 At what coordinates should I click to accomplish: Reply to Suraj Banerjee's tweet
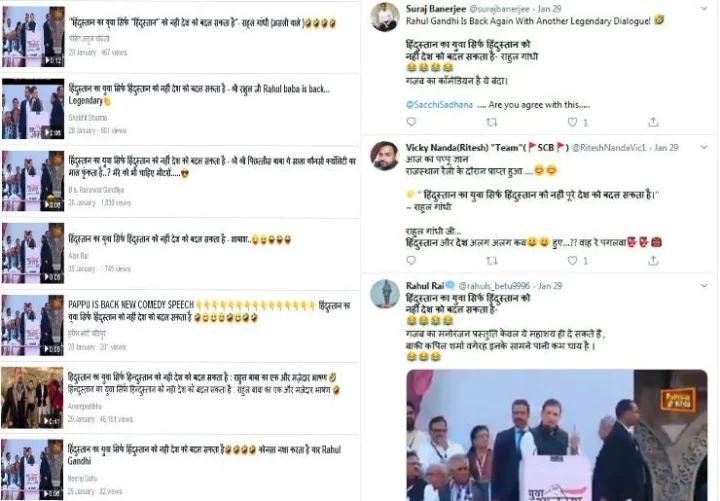click(411, 122)
